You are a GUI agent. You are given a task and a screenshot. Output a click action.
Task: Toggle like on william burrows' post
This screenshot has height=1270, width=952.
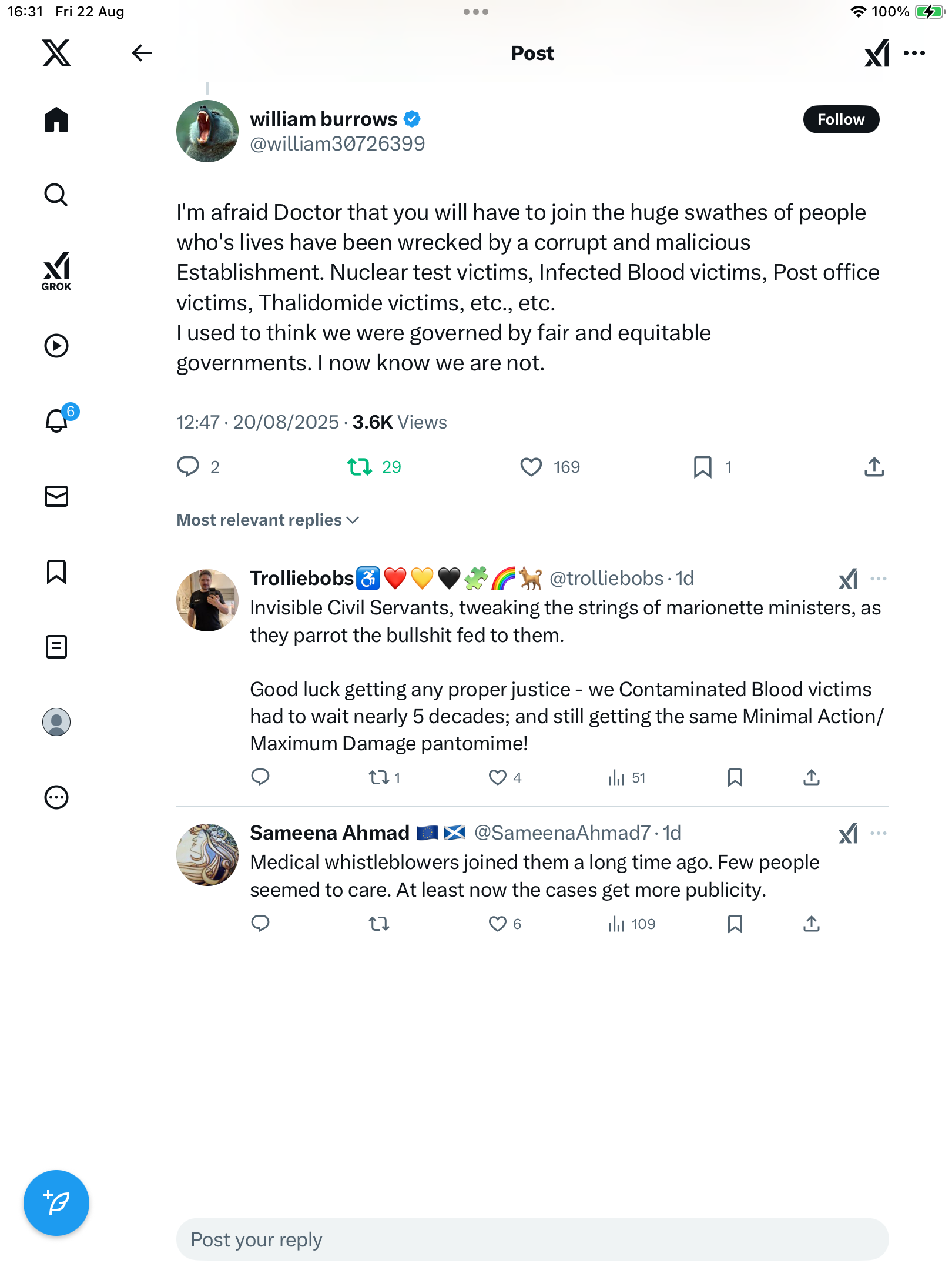click(x=531, y=467)
